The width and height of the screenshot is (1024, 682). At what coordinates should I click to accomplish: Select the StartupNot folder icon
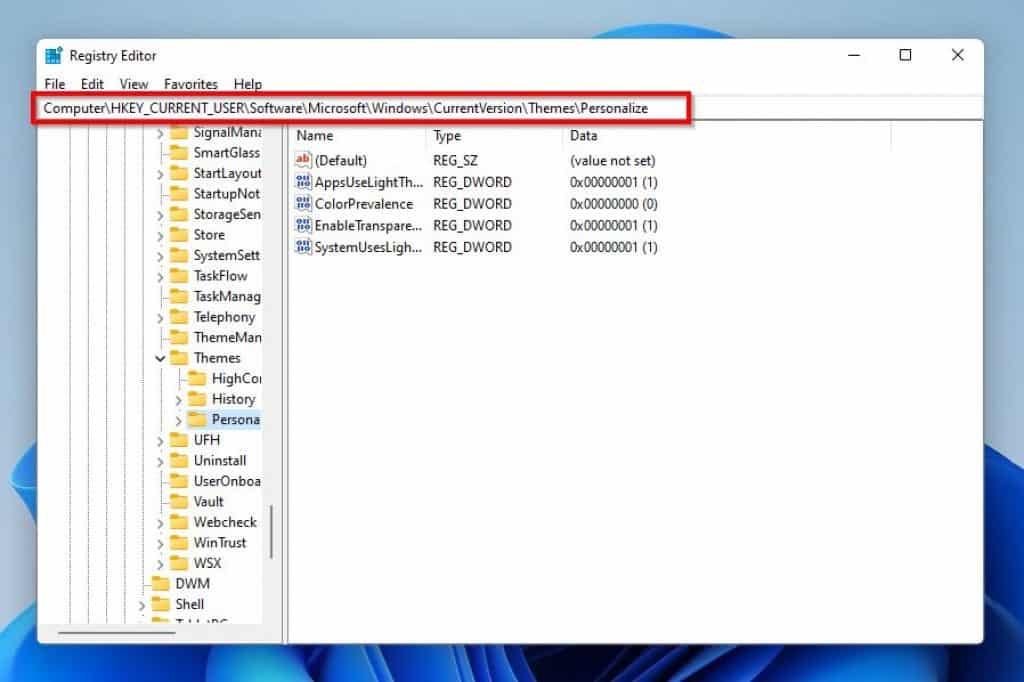pyautogui.click(x=179, y=193)
